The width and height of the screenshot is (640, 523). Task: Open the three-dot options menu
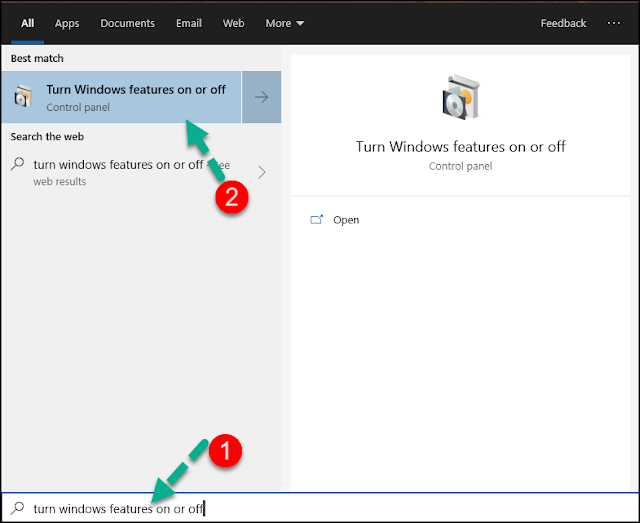click(613, 23)
